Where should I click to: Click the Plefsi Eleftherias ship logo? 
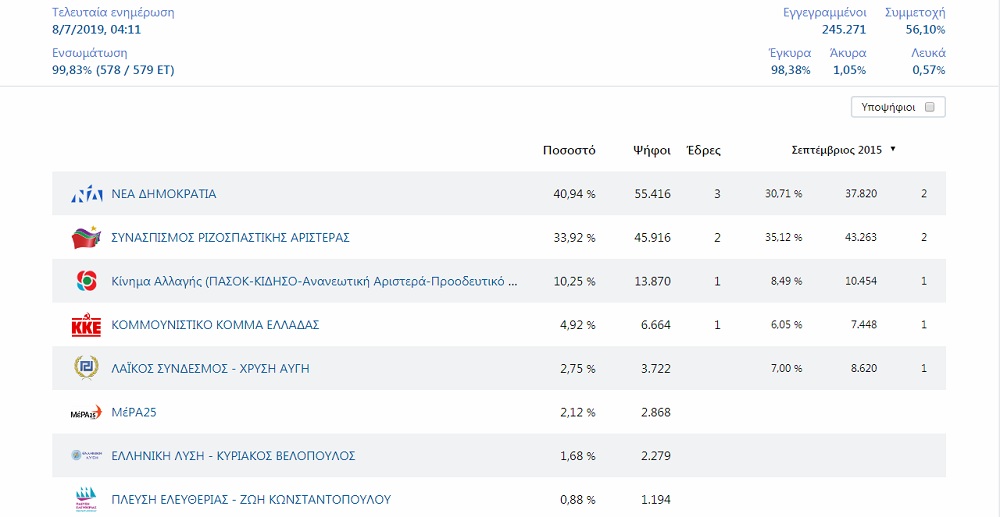[x=87, y=500]
